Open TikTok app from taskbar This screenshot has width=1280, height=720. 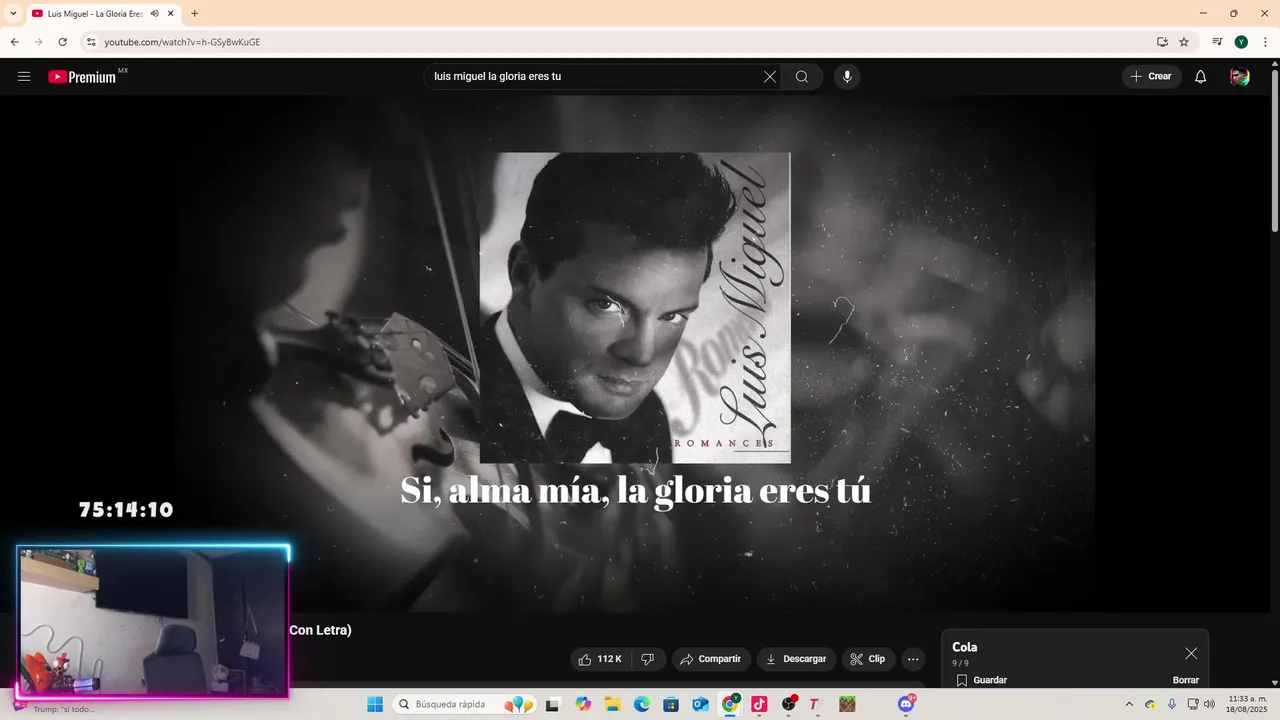click(x=759, y=704)
